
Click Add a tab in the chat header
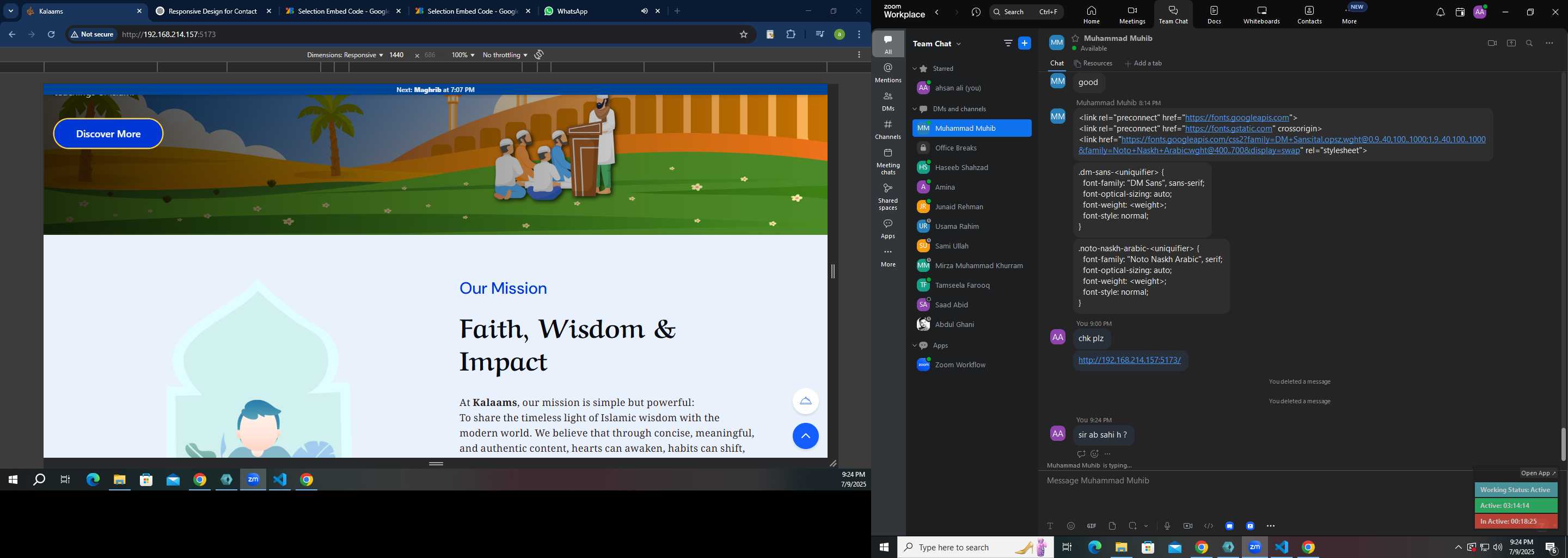coord(1143,63)
